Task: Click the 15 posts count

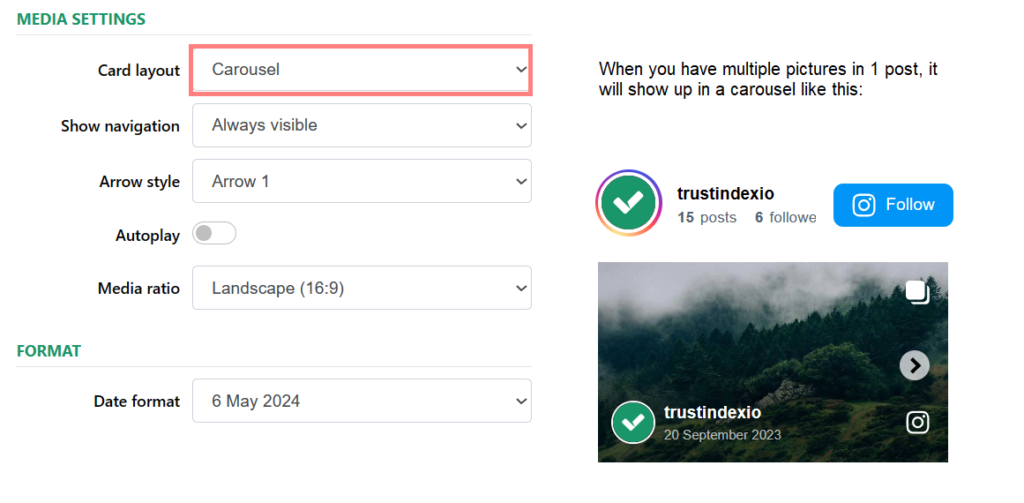Action: [x=706, y=217]
